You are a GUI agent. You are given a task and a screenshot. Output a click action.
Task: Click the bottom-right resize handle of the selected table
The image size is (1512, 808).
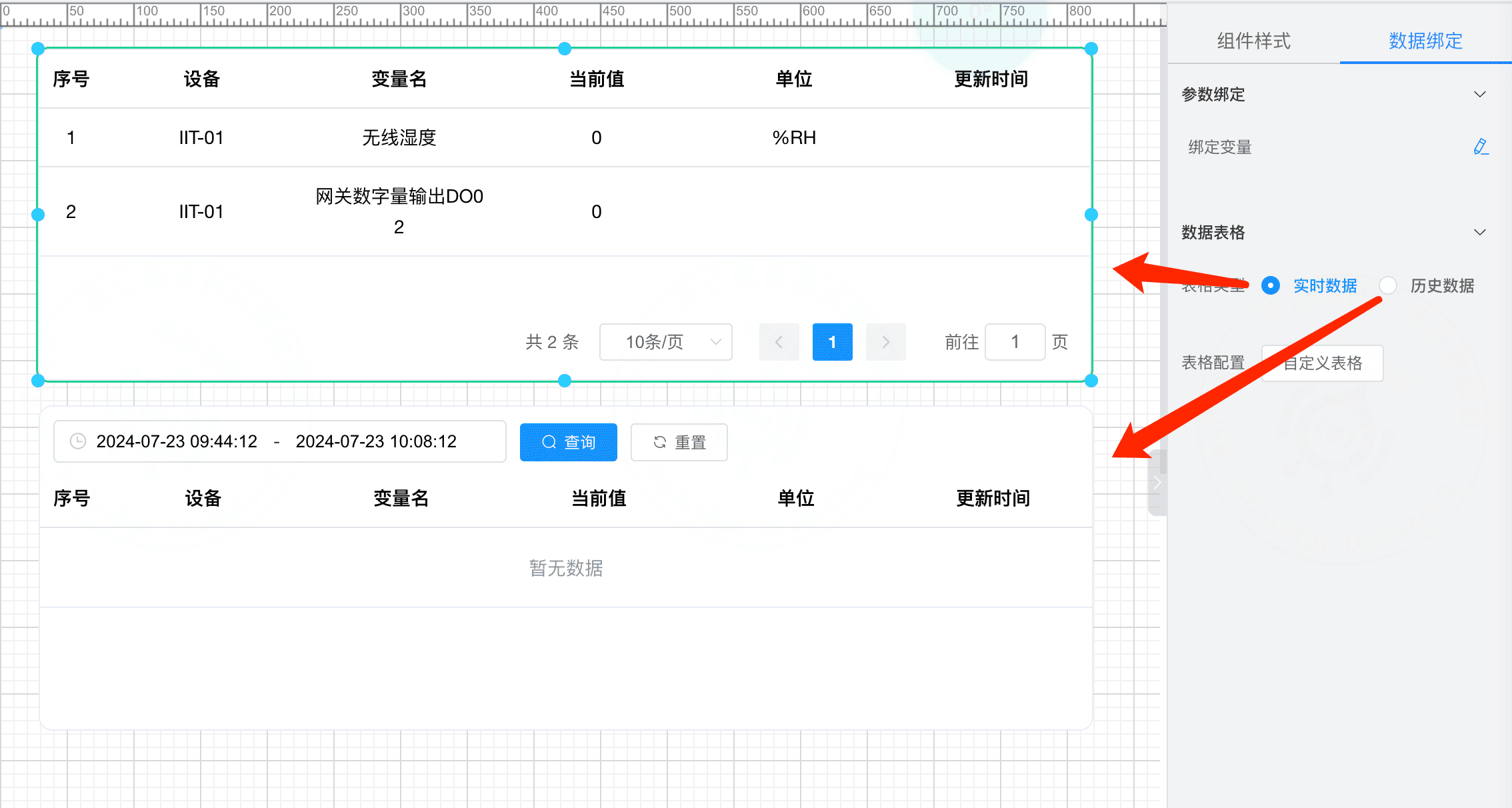coord(1091,381)
